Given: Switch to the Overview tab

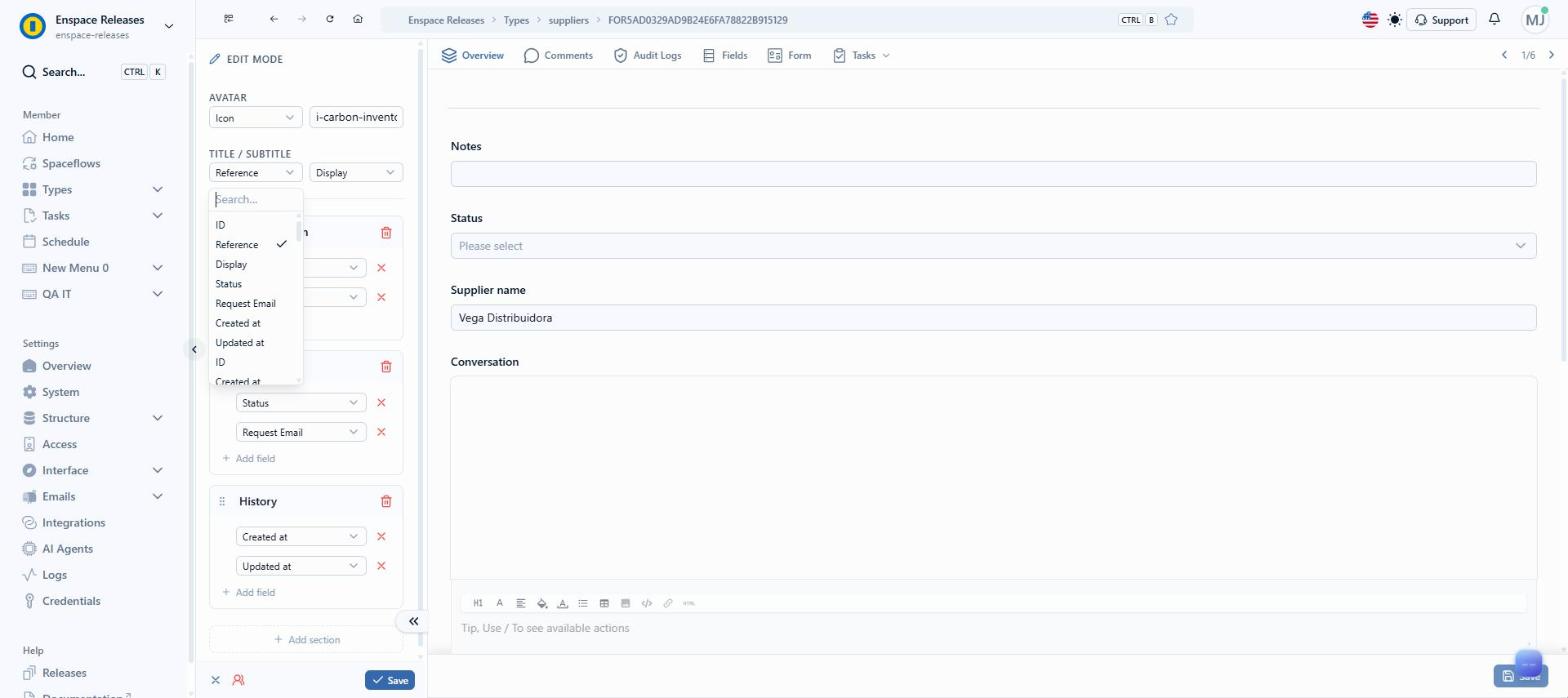Looking at the screenshot, I should tap(473, 56).
